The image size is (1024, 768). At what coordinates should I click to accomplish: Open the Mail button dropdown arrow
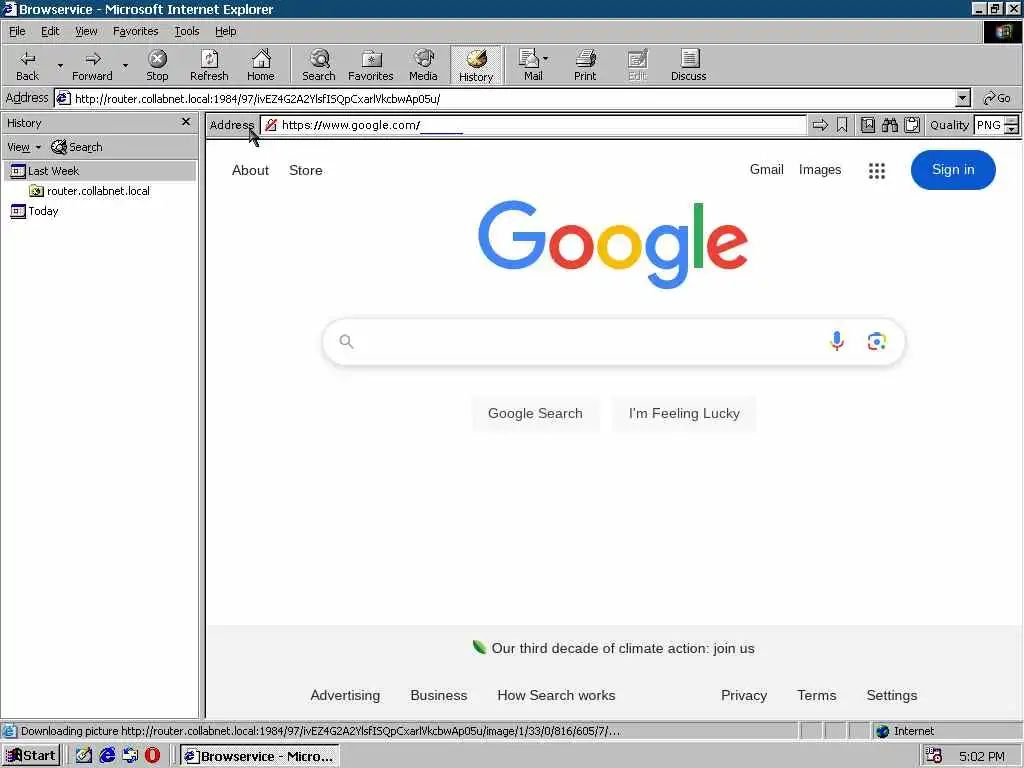pyautogui.click(x=545, y=59)
